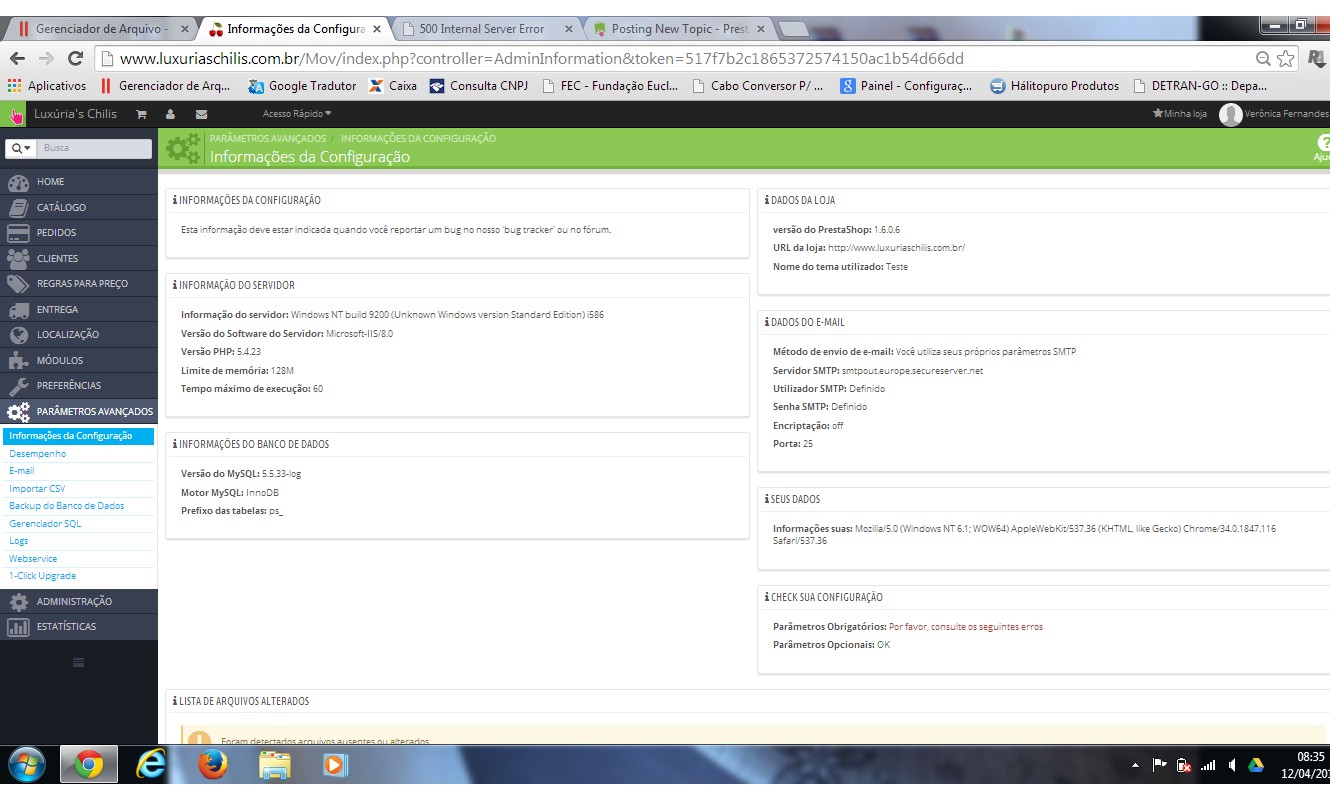Viewport: 1330px width, 800px height.
Task: Open Verônica Fernandes user menu
Action: (x=1275, y=114)
